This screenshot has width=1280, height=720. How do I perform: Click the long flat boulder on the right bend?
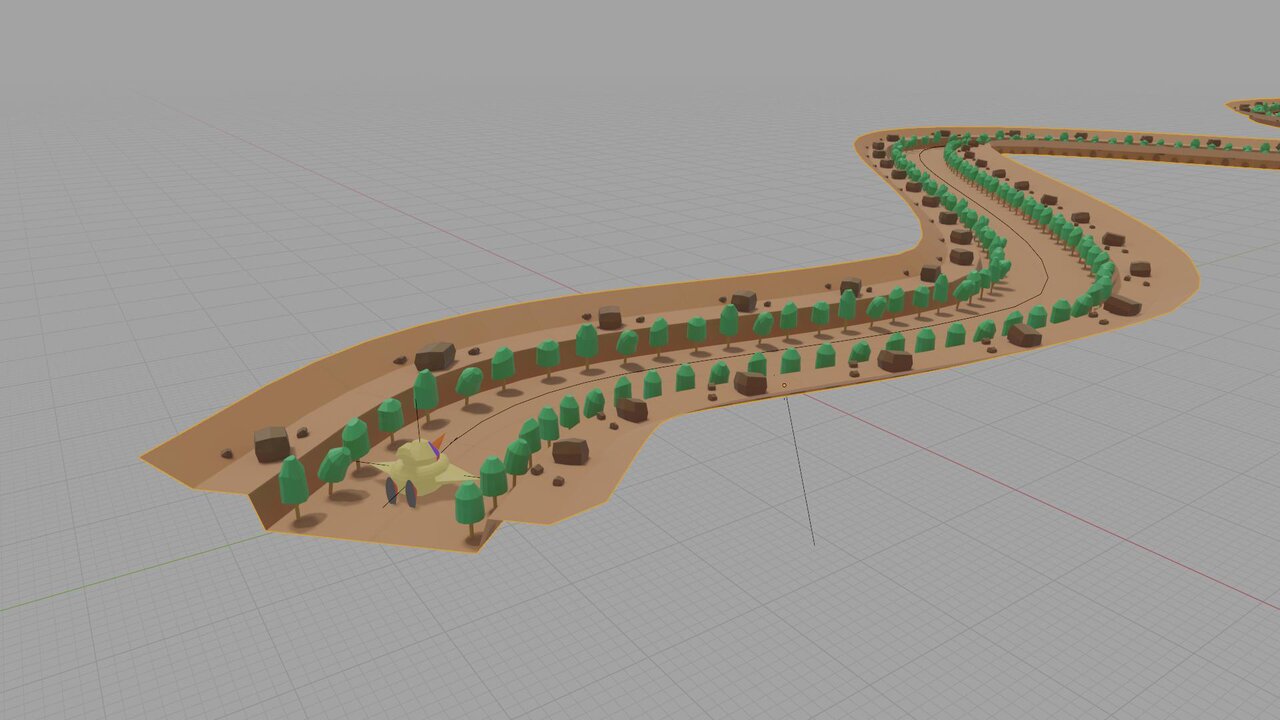click(x=1123, y=305)
